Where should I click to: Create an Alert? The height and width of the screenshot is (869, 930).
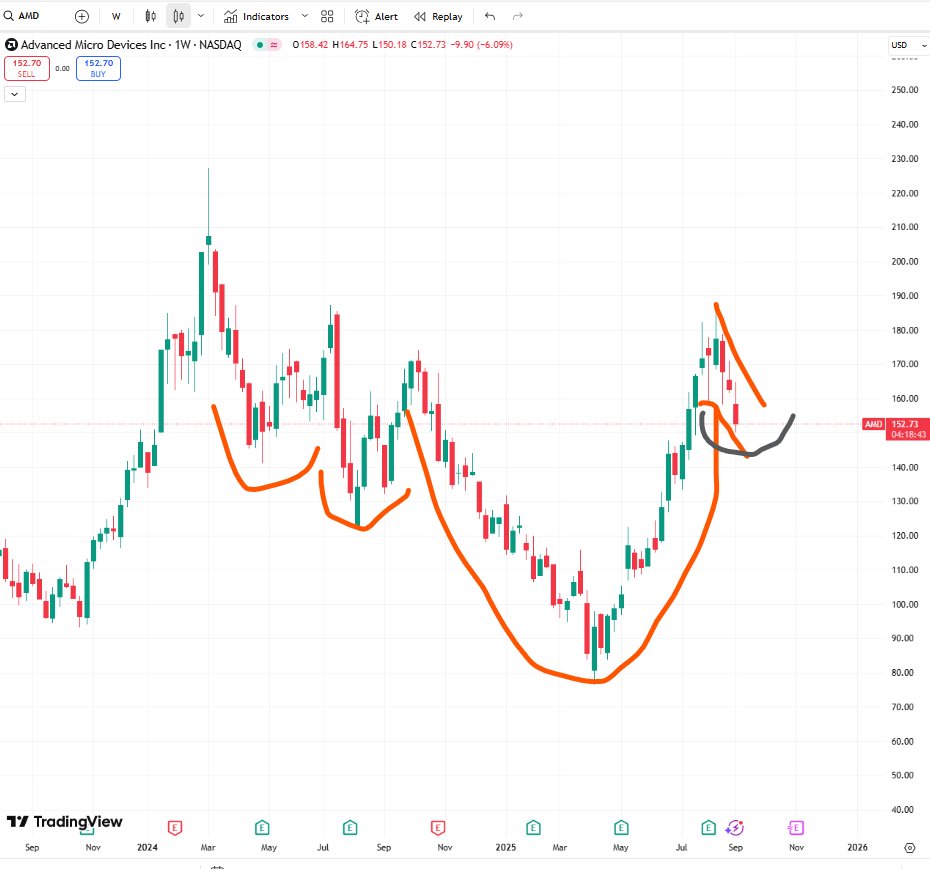(x=377, y=17)
